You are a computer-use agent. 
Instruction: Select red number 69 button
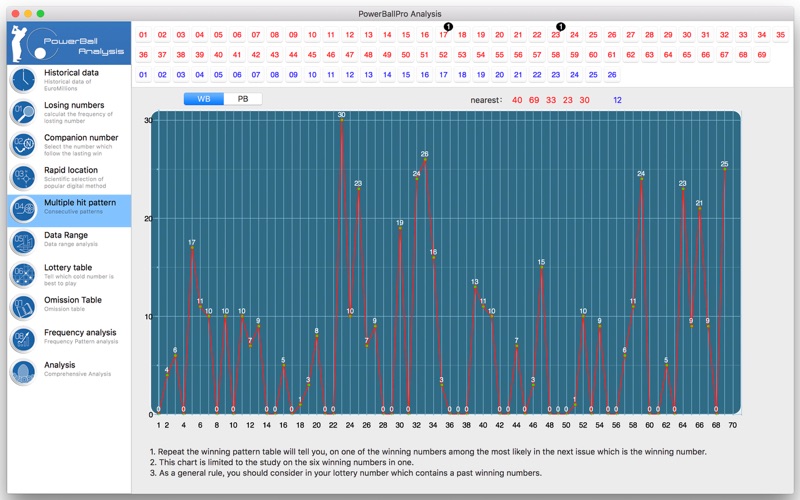click(762, 55)
